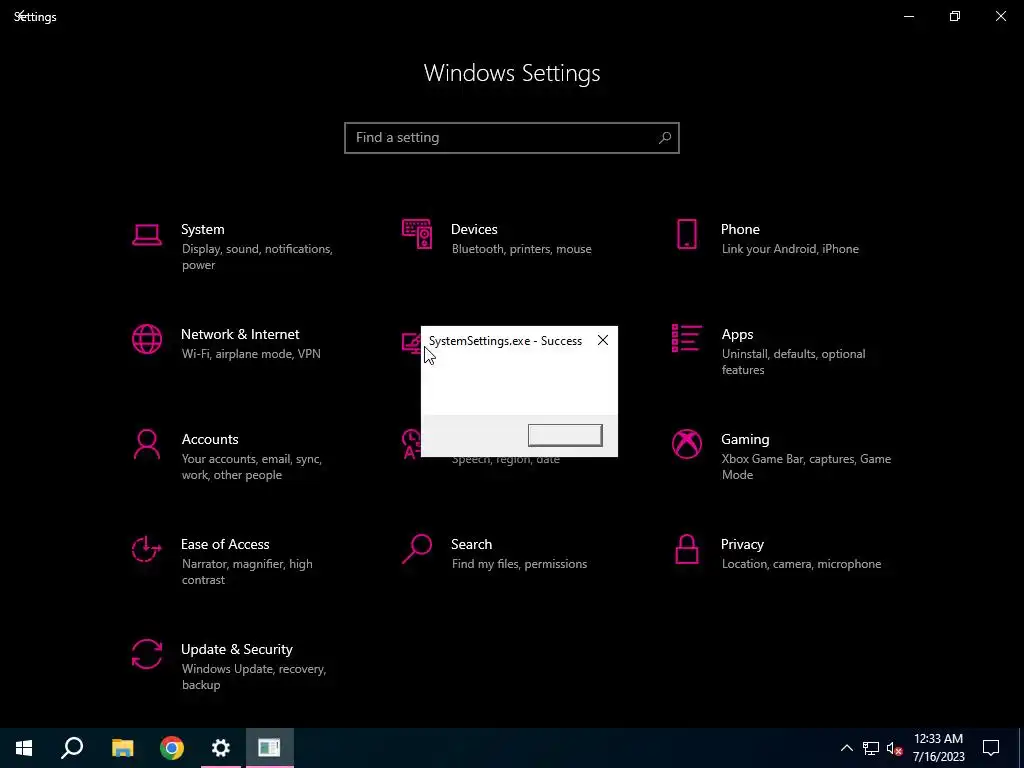
Task: Click 'Bluetooth, printers, mouse' description
Action: (x=521, y=249)
